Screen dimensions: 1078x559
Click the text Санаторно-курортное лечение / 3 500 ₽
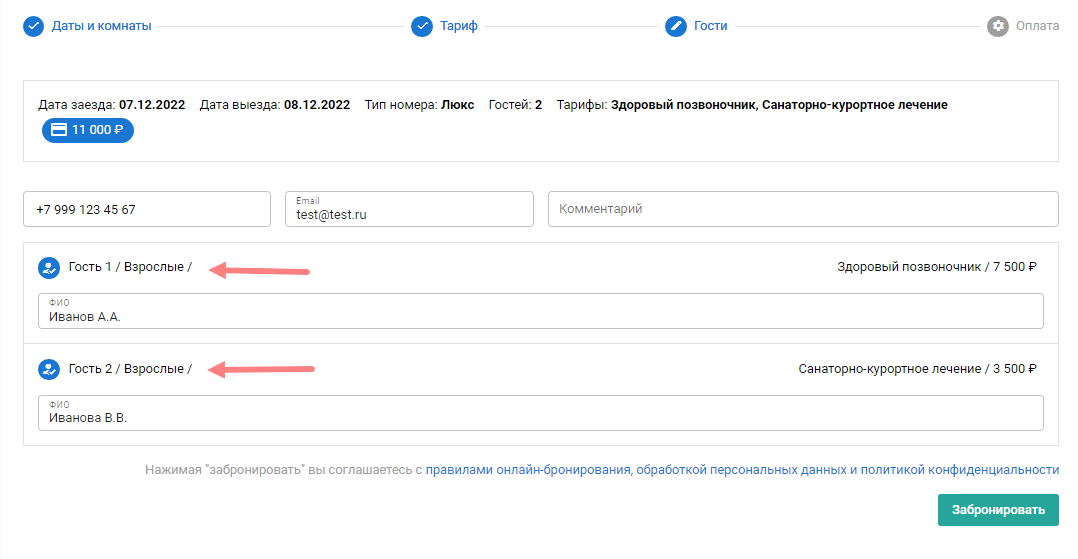point(917,369)
